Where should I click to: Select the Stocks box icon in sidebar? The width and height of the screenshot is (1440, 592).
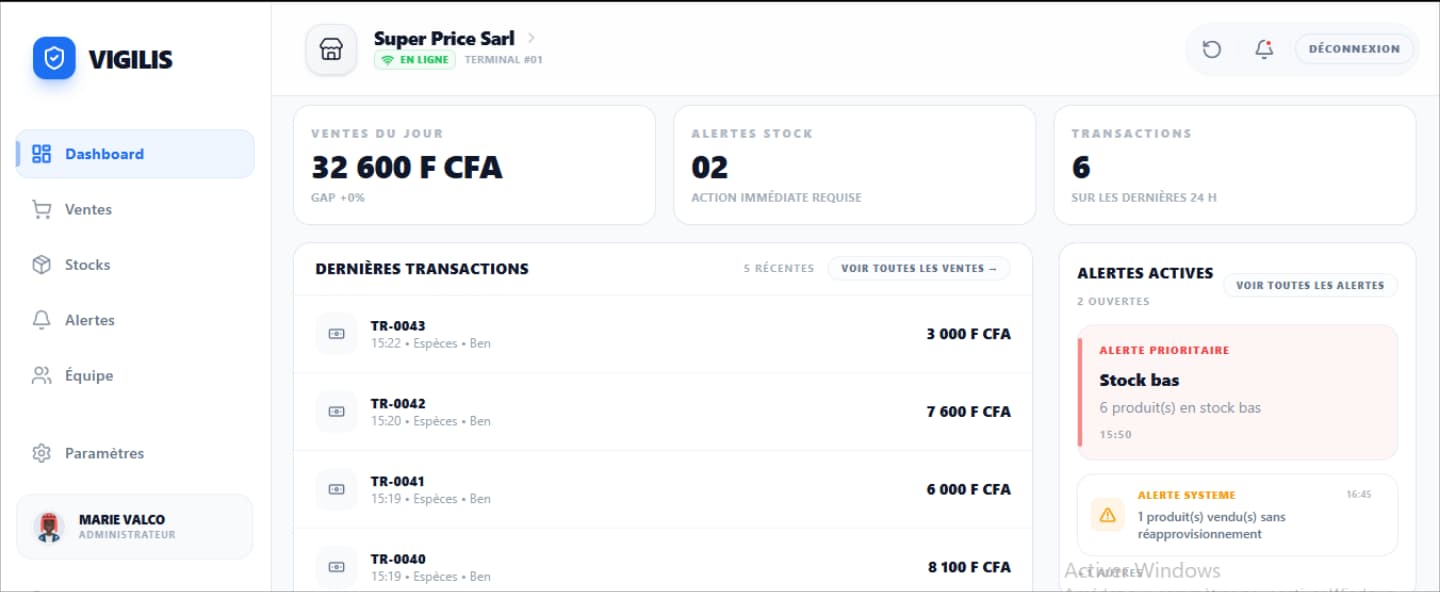tap(41, 264)
